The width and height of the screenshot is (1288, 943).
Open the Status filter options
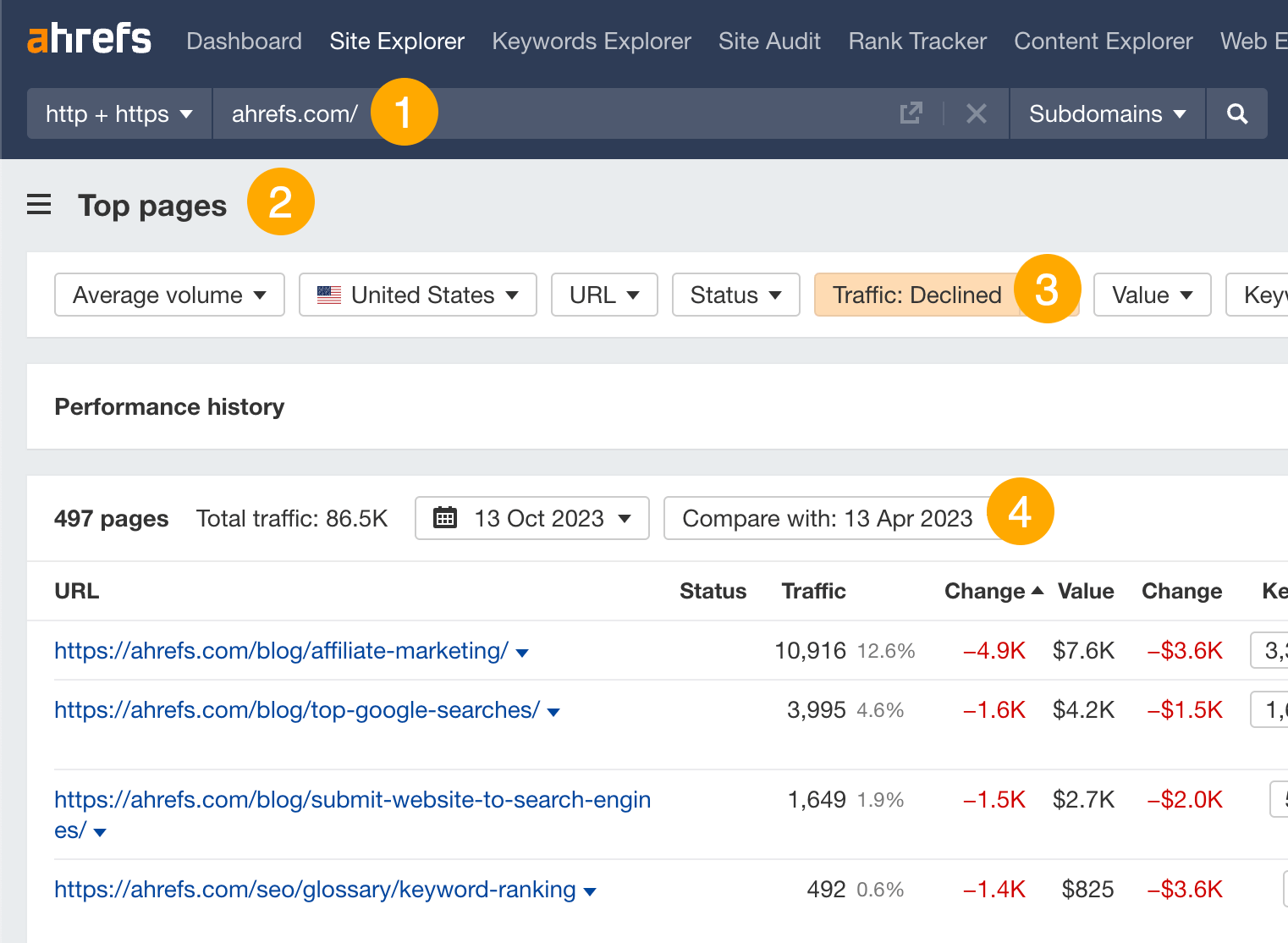coord(735,295)
